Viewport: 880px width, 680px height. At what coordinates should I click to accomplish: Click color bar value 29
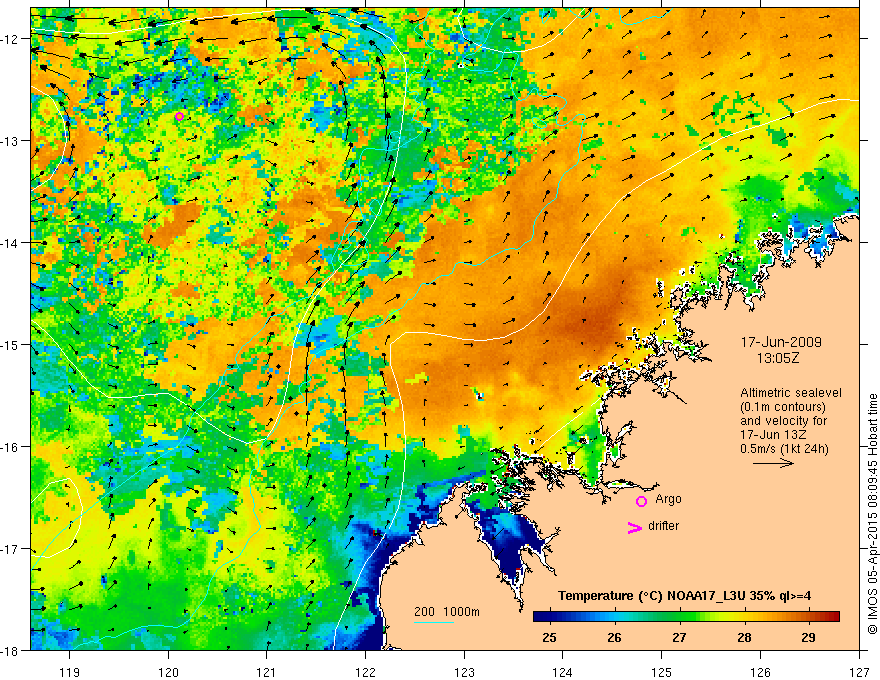[x=809, y=637]
